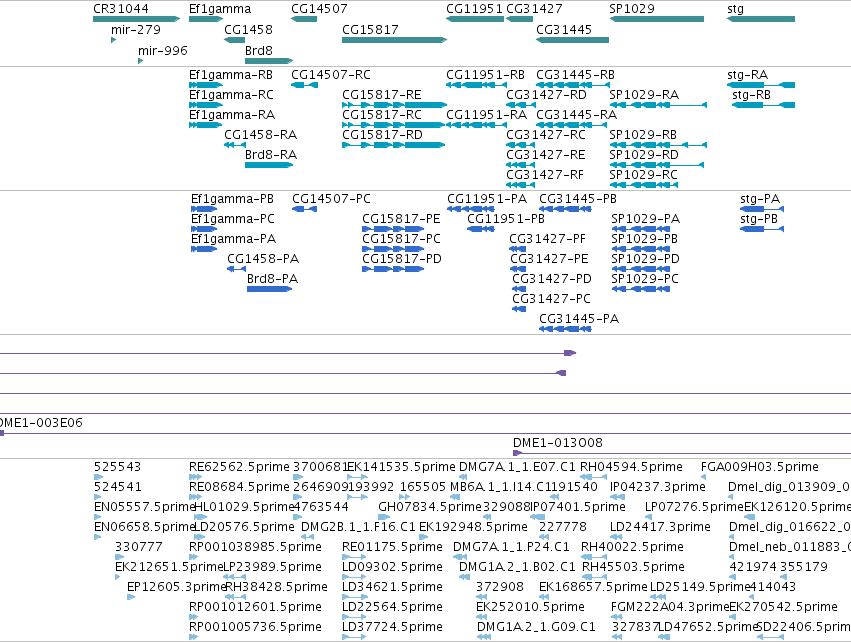
Task: Select EST LD24417.3prime label
Action: (x=660, y=526)
